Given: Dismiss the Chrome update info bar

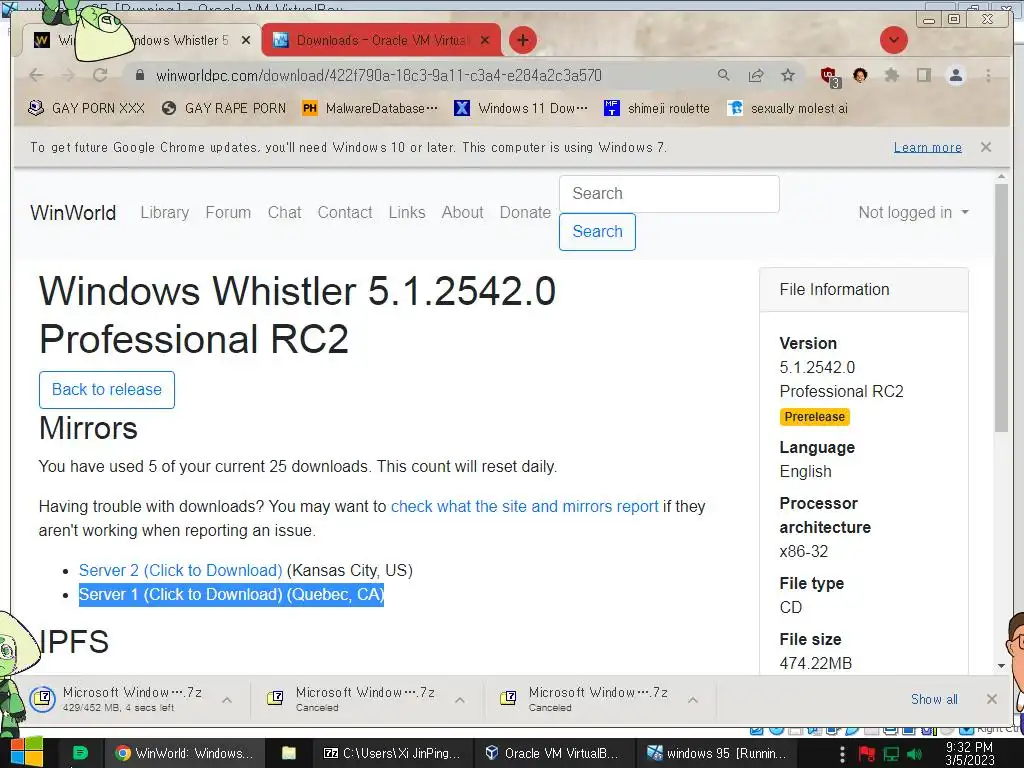Looking at the screenshot, I should pos(986,147).
